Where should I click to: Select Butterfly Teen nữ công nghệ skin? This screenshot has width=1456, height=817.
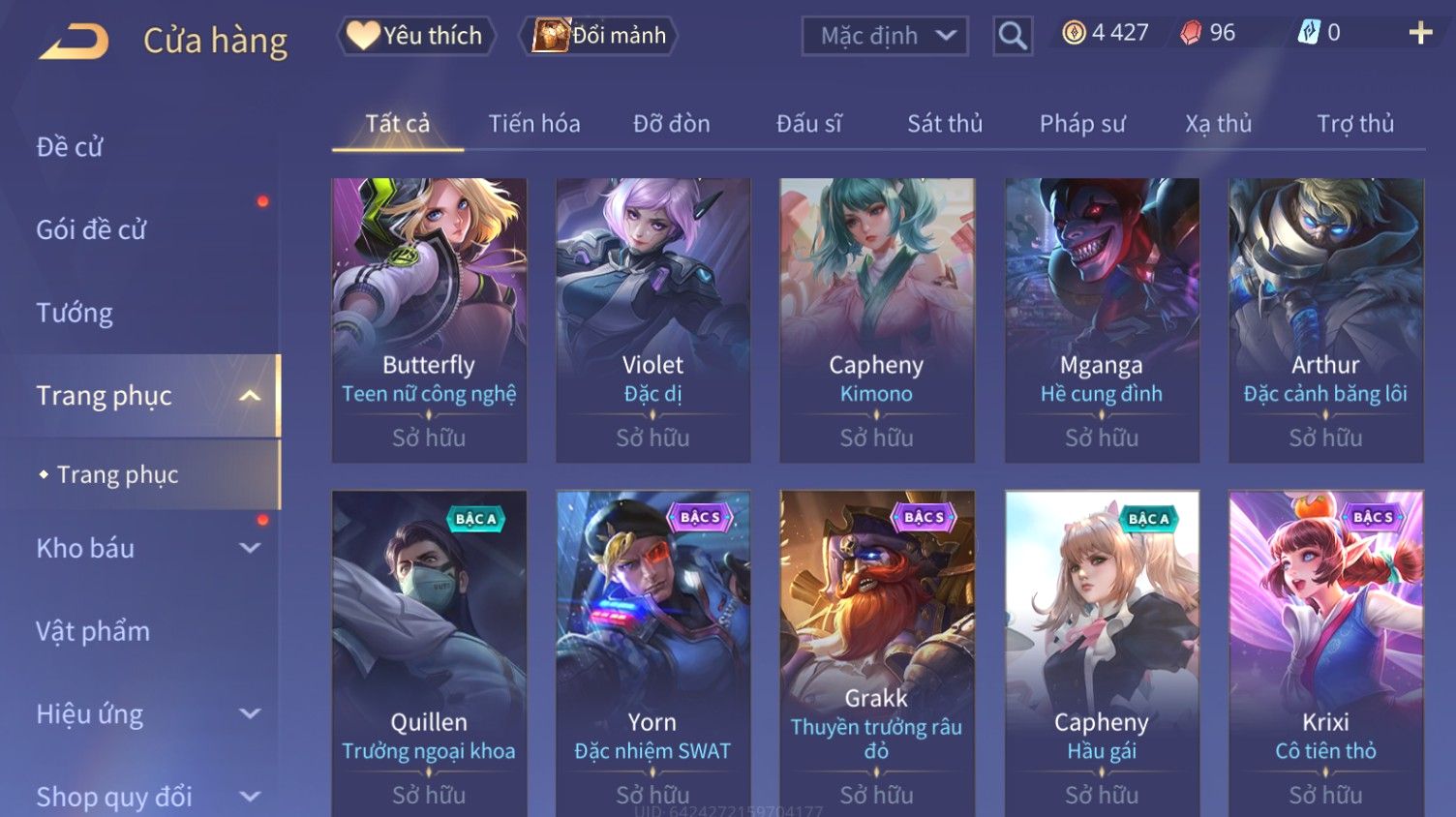429,320
